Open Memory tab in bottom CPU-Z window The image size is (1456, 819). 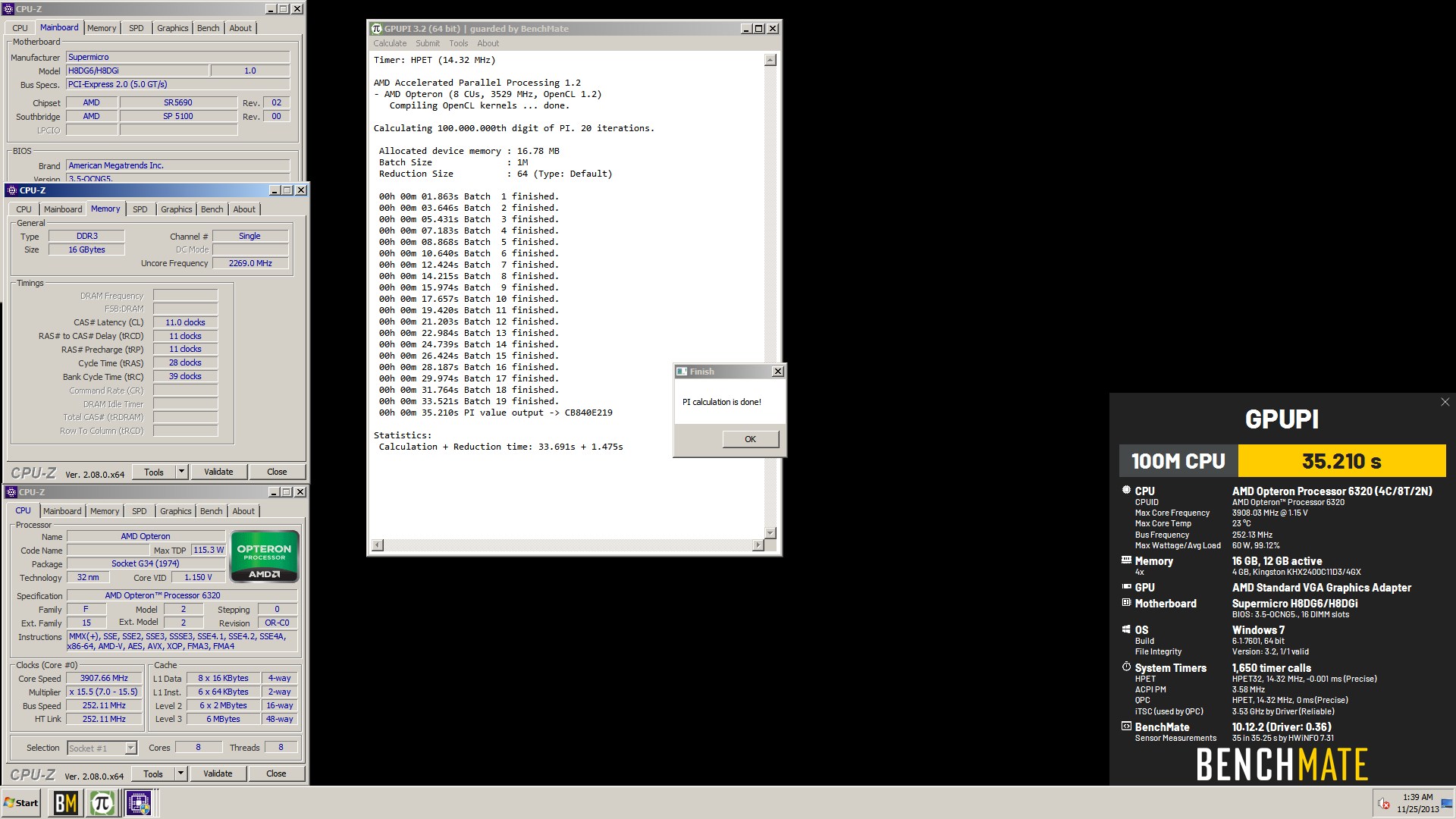coord(105,511)
